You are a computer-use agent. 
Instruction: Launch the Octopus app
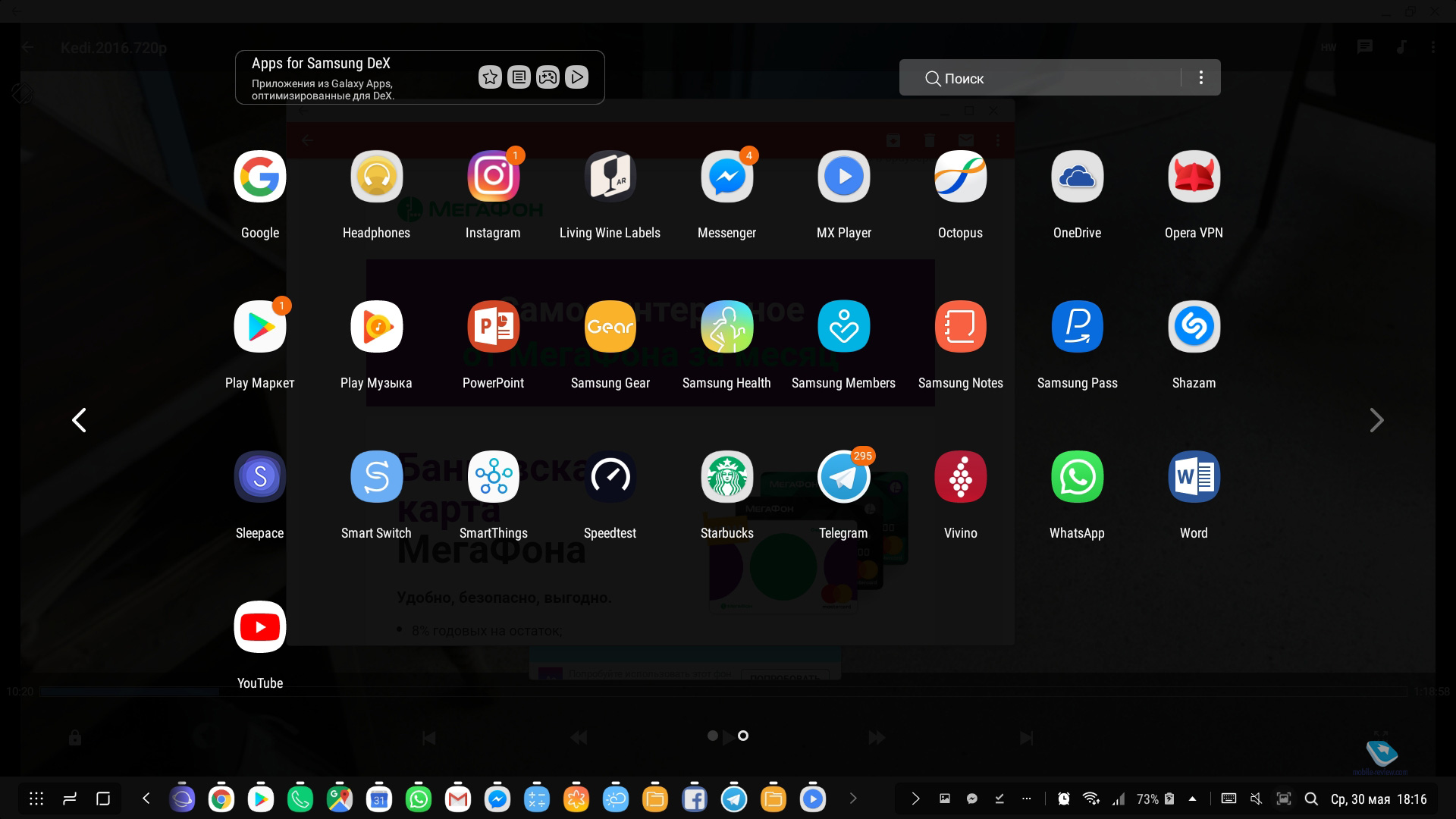click(x=960, y=177)
